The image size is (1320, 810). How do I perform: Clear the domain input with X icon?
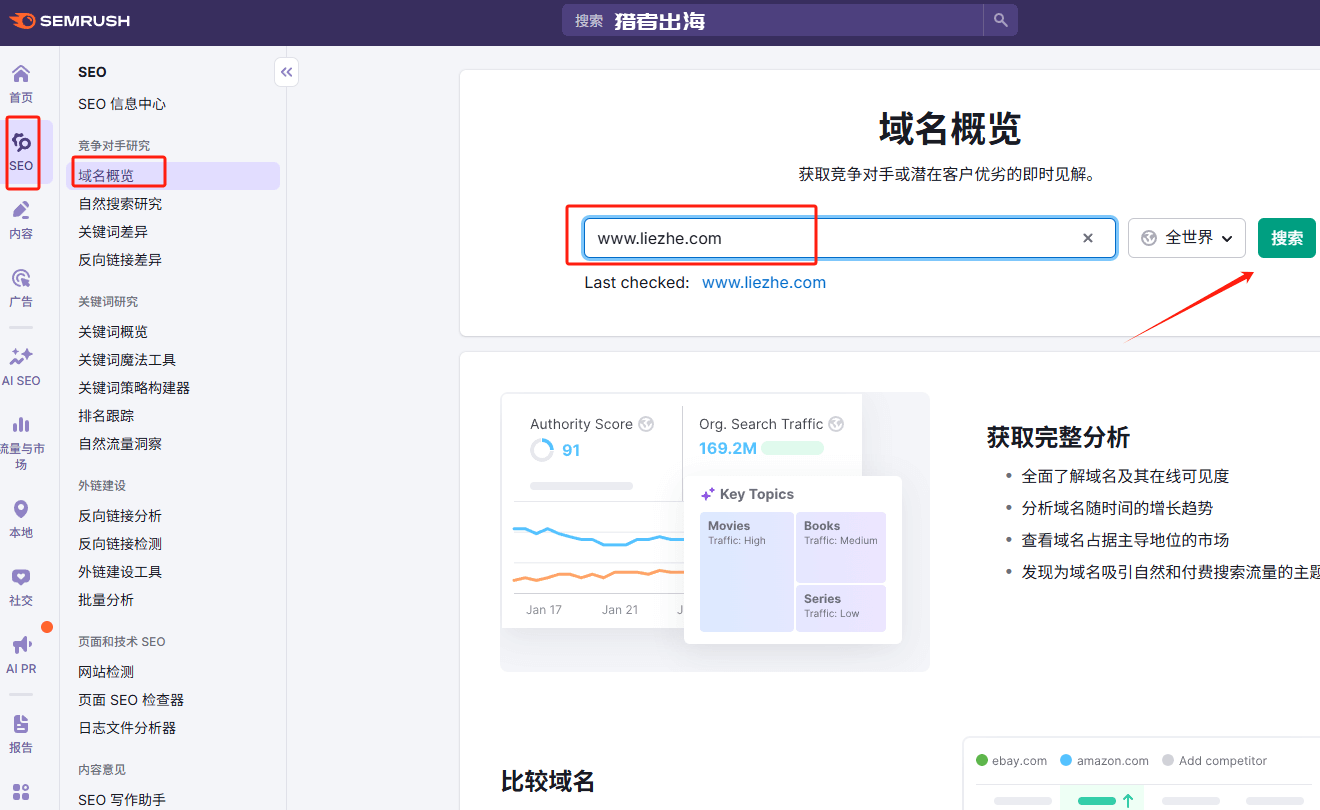click(1088, 238)
